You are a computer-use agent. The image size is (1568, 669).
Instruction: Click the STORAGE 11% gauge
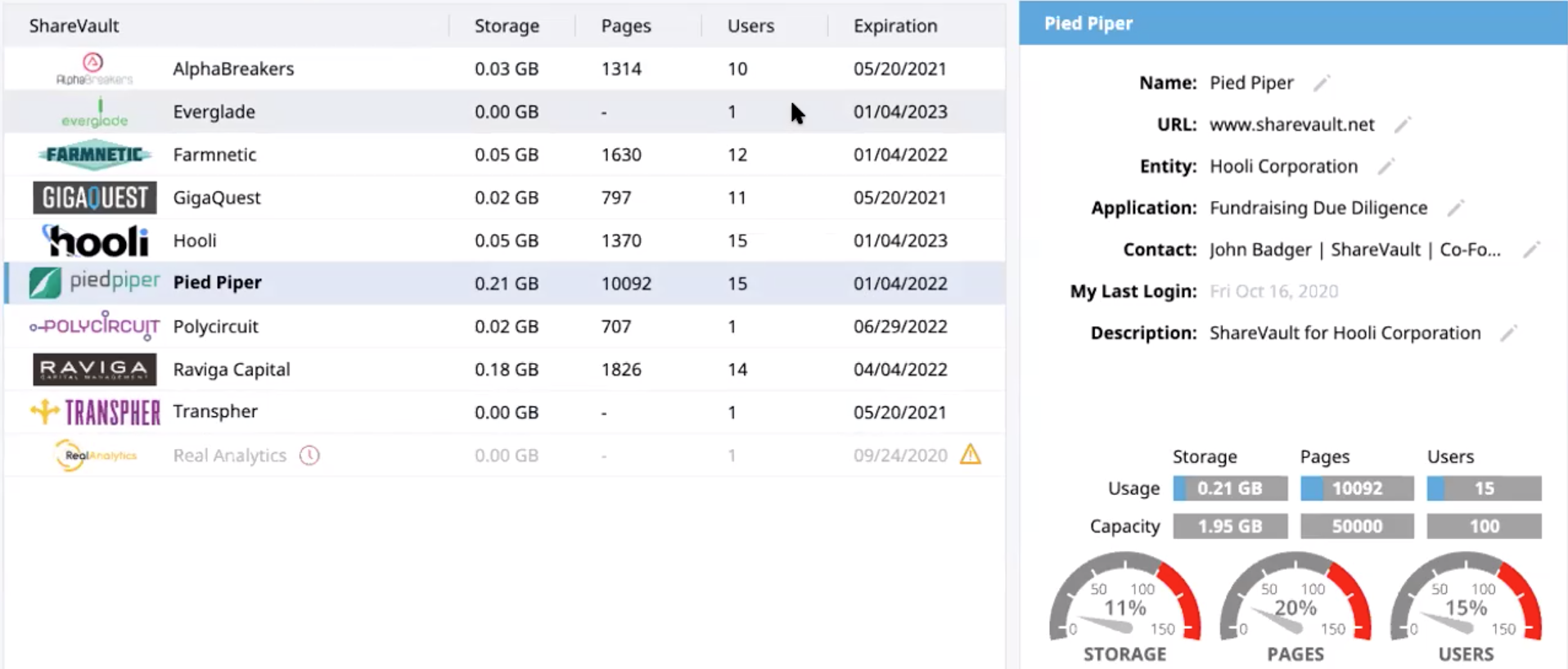pyautogui.click(x=1124, y=605)
